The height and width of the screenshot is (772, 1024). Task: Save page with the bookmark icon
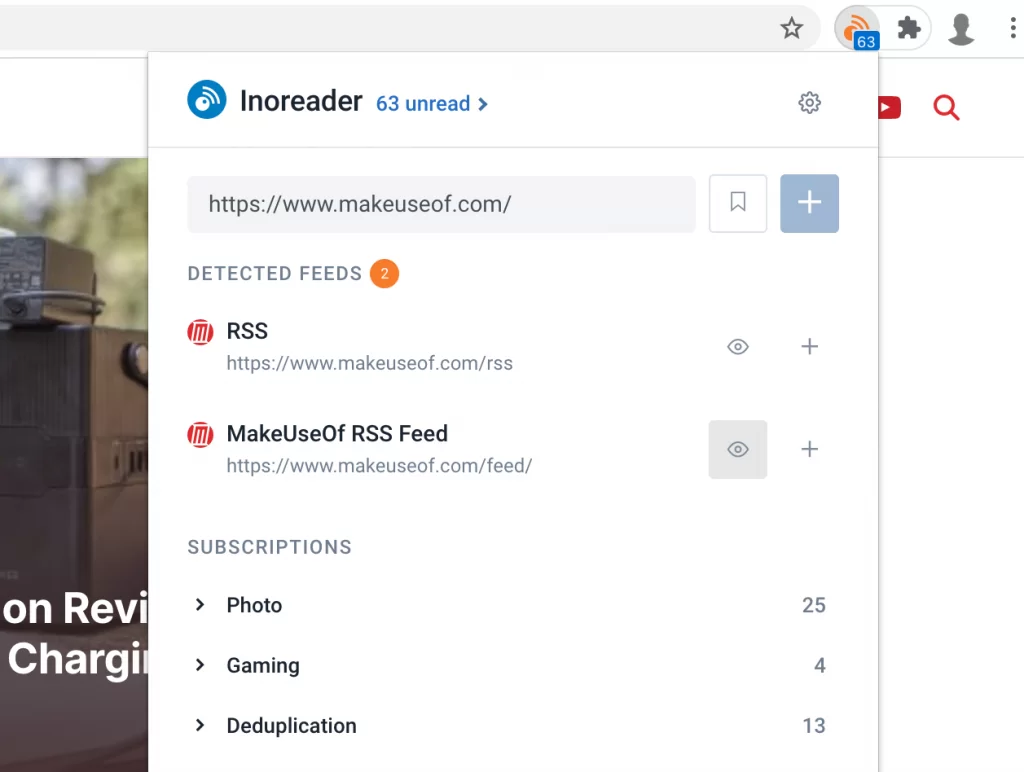tap(738, 203)
